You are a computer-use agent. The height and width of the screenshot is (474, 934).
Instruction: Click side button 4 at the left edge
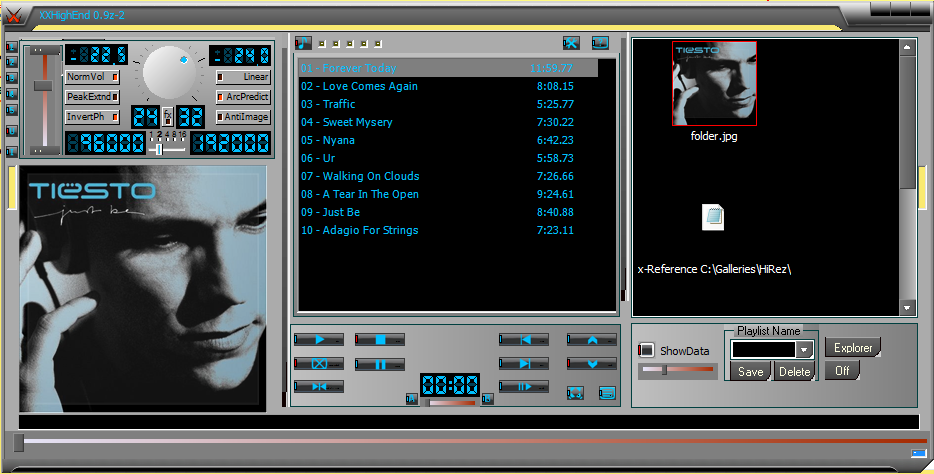11,94
